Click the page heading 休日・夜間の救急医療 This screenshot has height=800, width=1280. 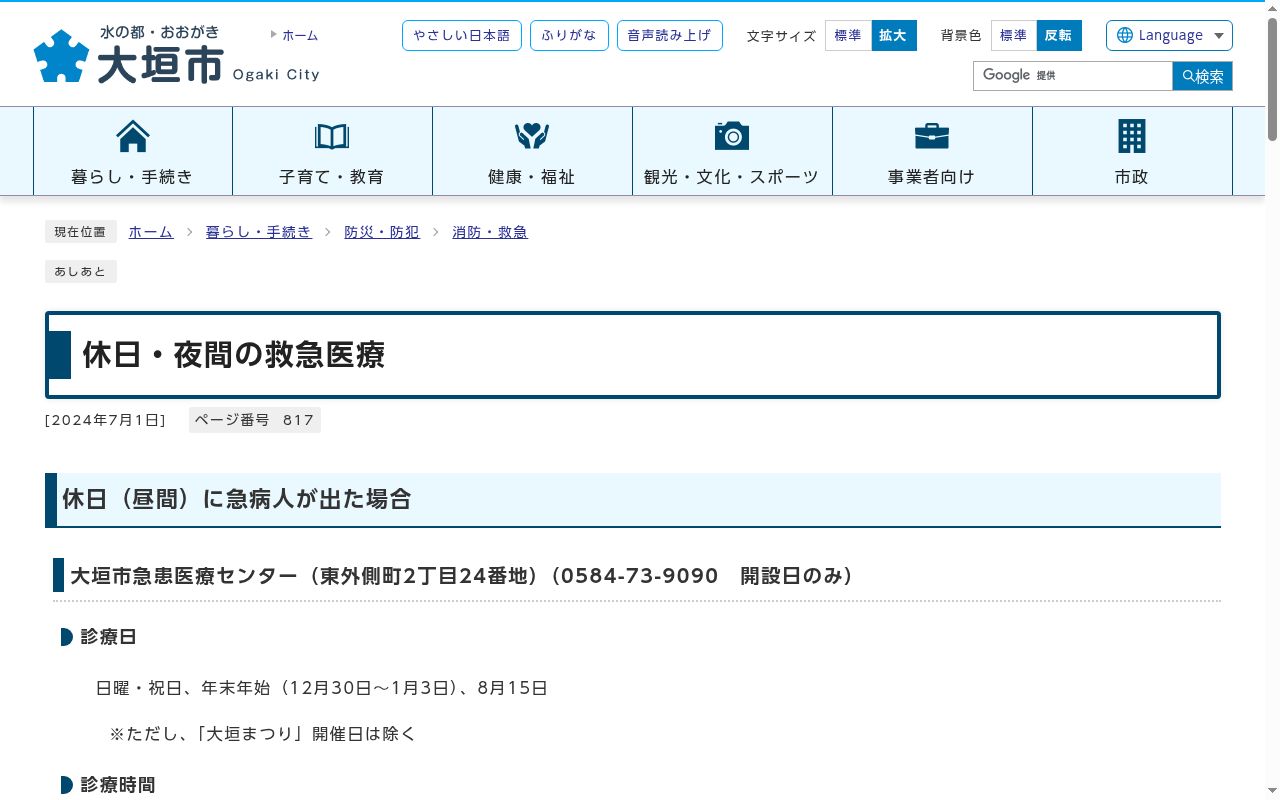(234, 355)
